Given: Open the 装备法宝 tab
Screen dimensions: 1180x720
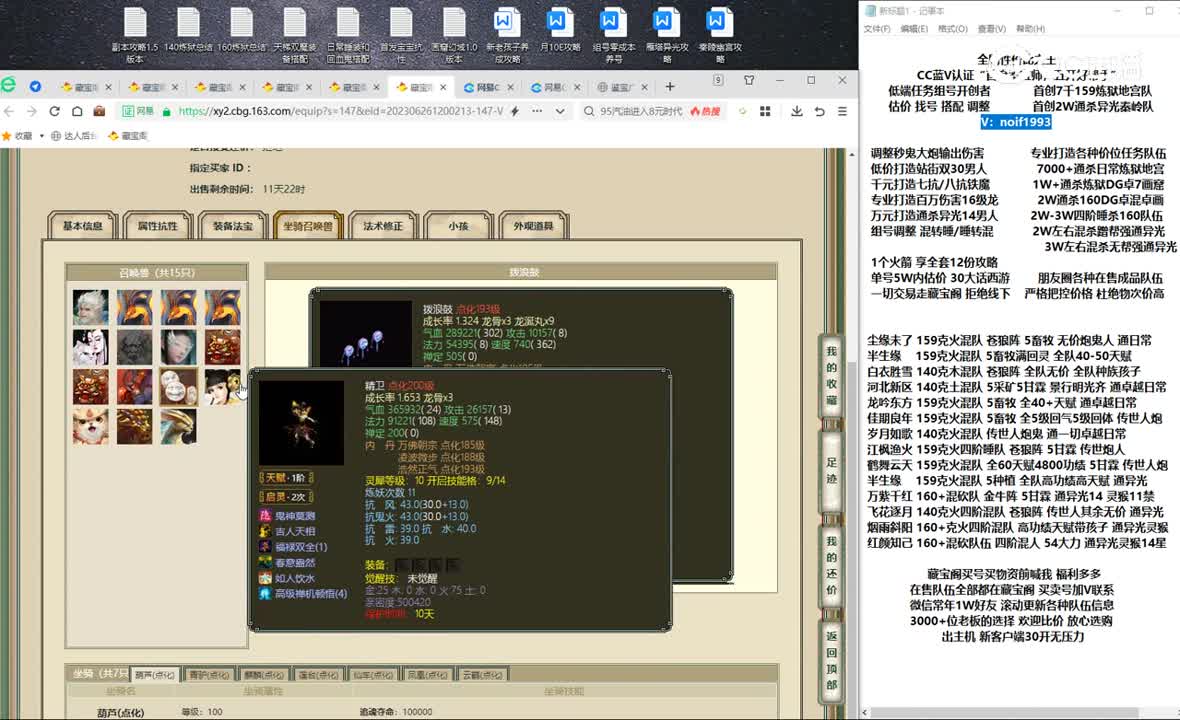Looking at the screenshot, I should 233,226.
